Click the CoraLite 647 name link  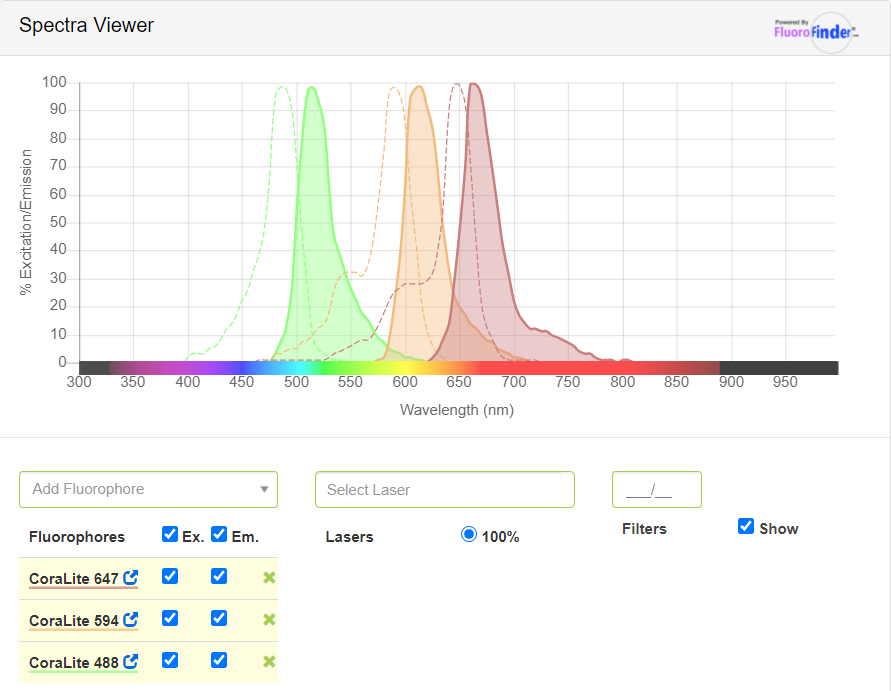click(x=74, y=579)
